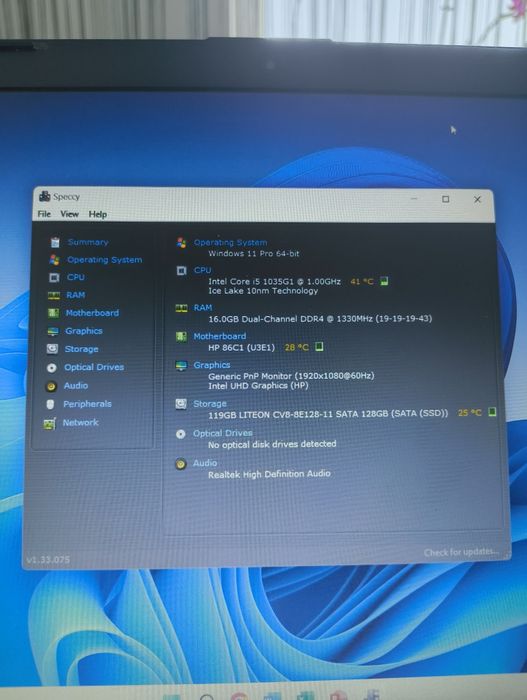Select Summary in the sidebar

[88, 242]
